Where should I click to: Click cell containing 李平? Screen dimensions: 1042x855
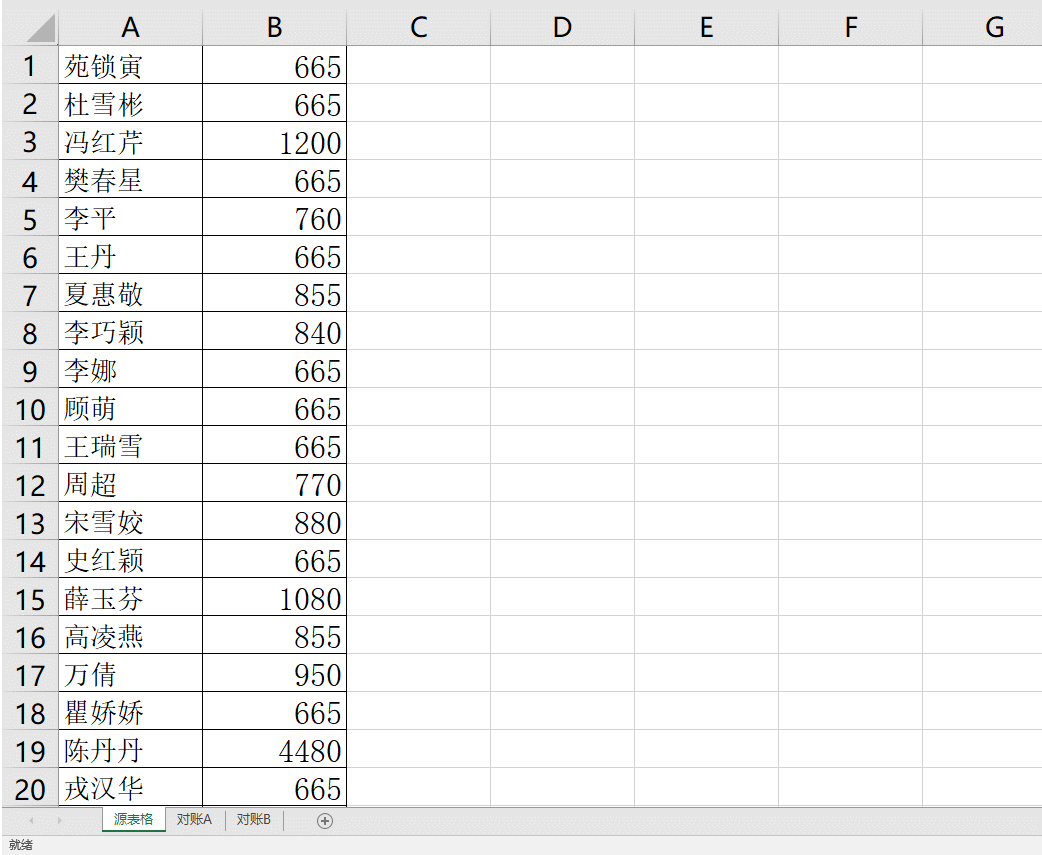[x=130, y=217]
